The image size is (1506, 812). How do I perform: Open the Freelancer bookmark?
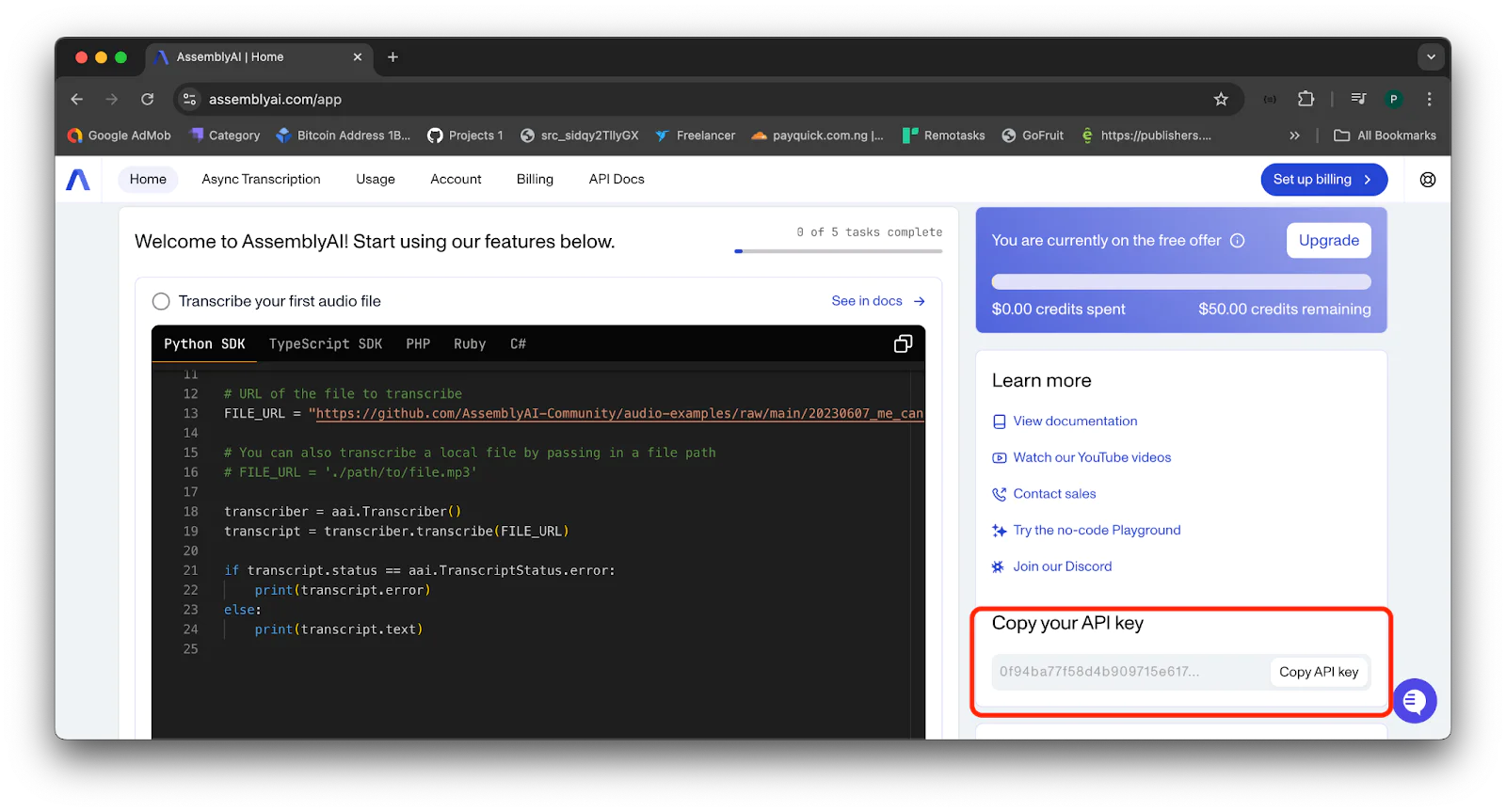[695, 135]
